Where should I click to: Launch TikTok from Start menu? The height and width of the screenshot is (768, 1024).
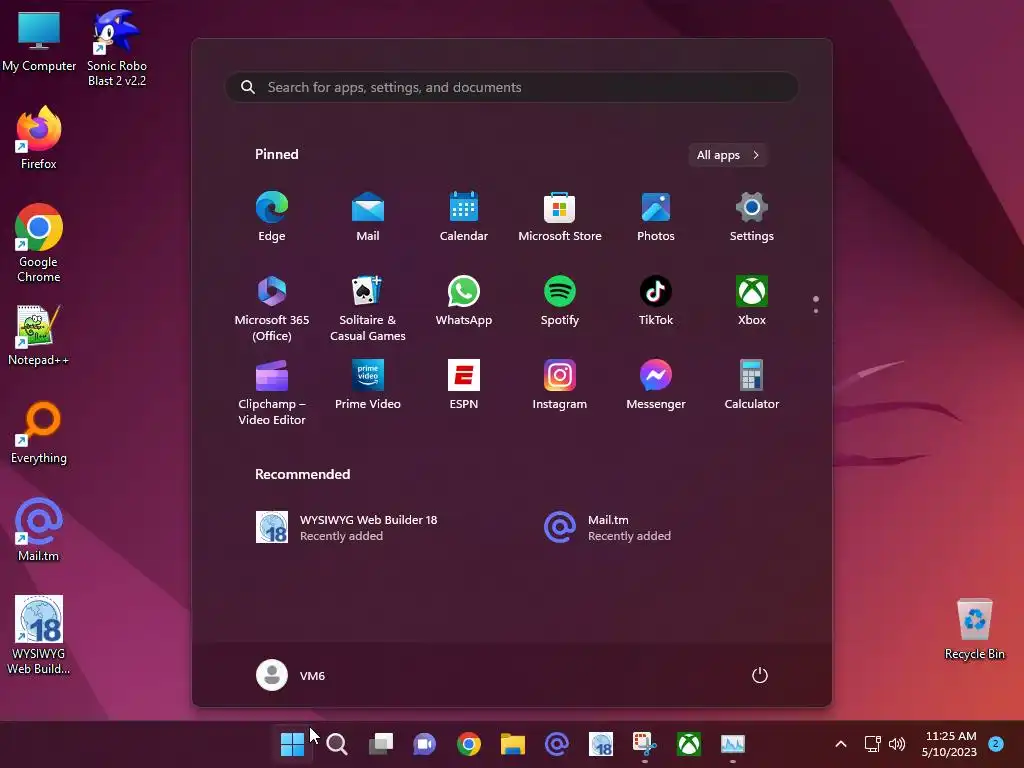tap(656, 301)
